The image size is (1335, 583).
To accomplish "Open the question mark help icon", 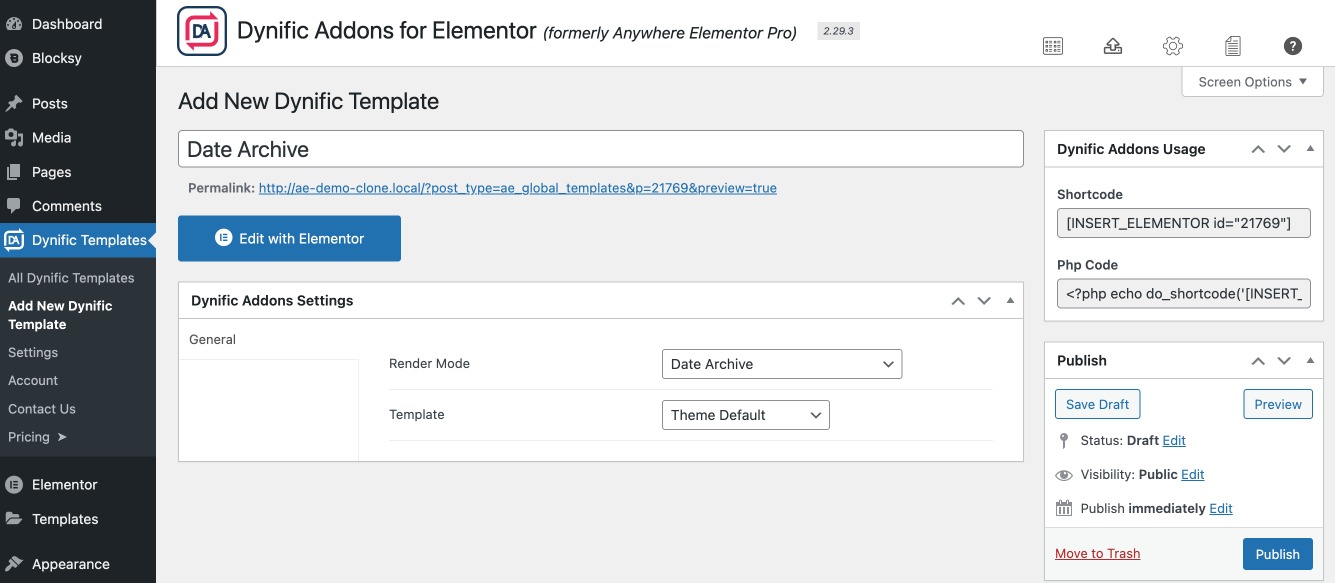I will tap(1293, 46).
